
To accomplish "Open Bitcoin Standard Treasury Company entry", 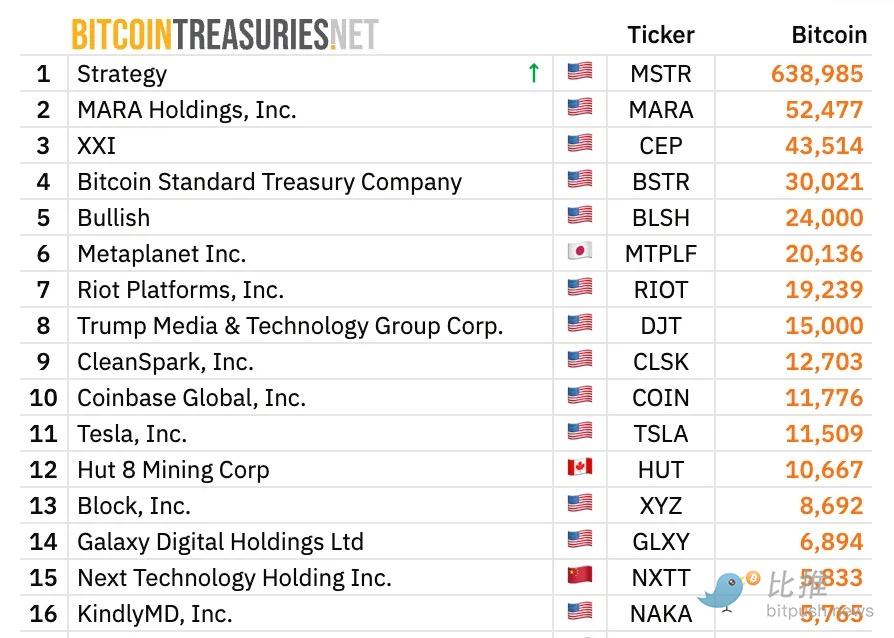I will pyautogui.click(x=269, y=182).
